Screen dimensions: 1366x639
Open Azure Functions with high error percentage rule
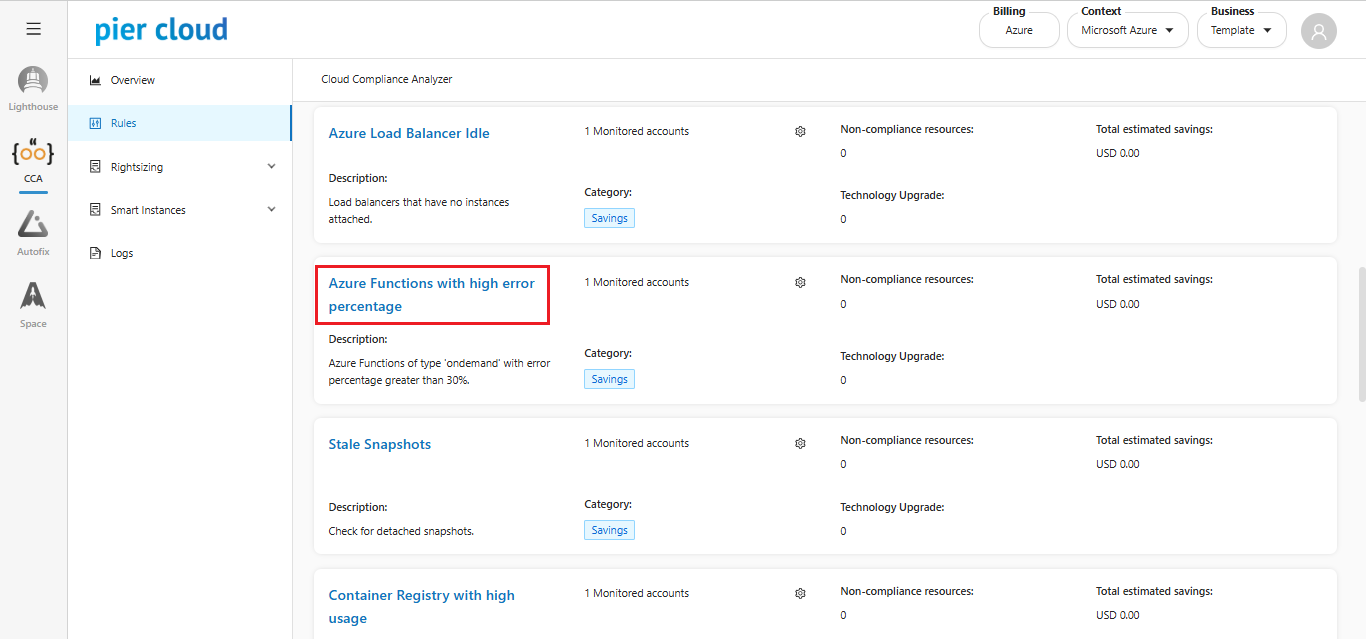(432, 295)
